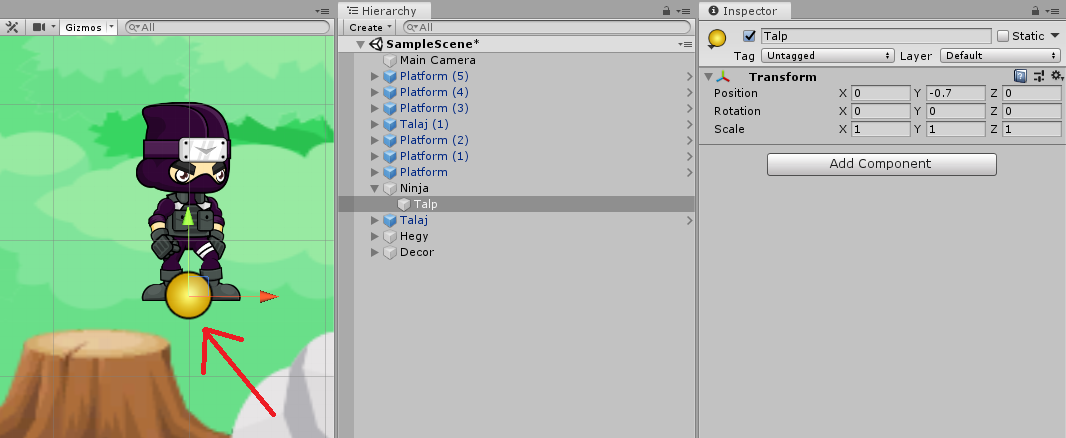Select the Platform row
1066x438 pixels.
pyautogui.click(x=516, y=172)
